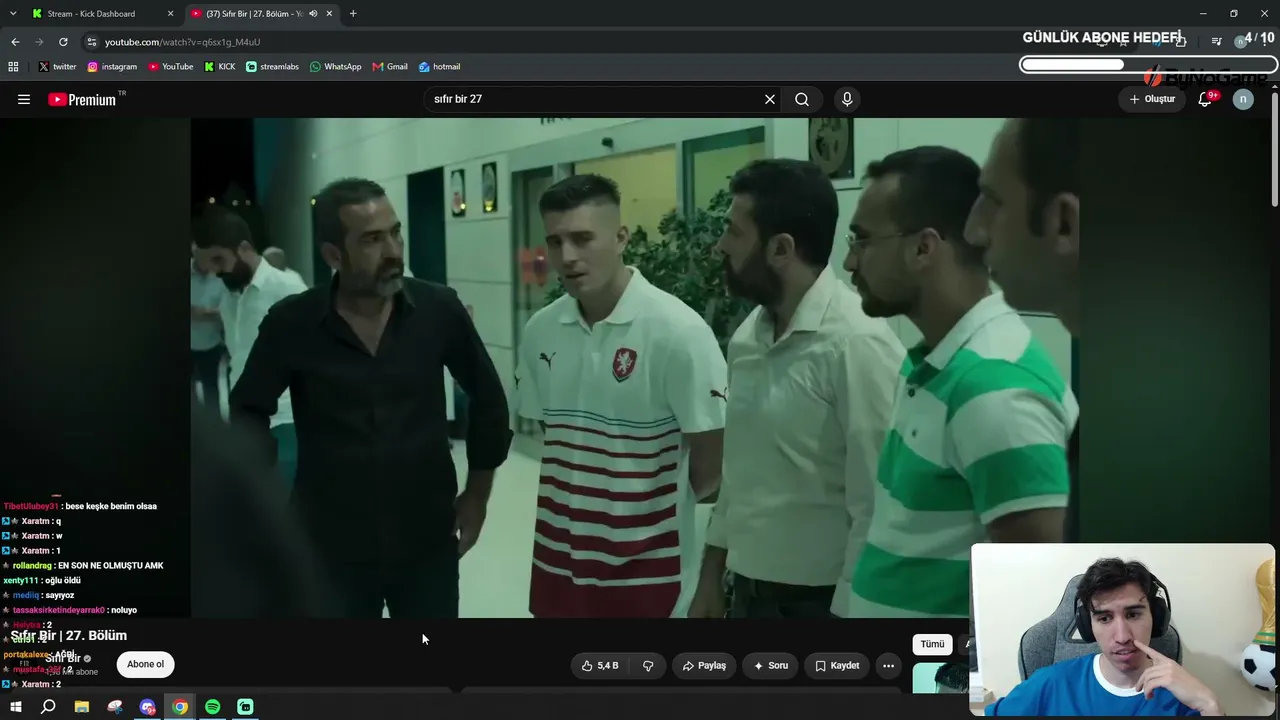
Task: Open the Windows Start menu
Action: 15,707
